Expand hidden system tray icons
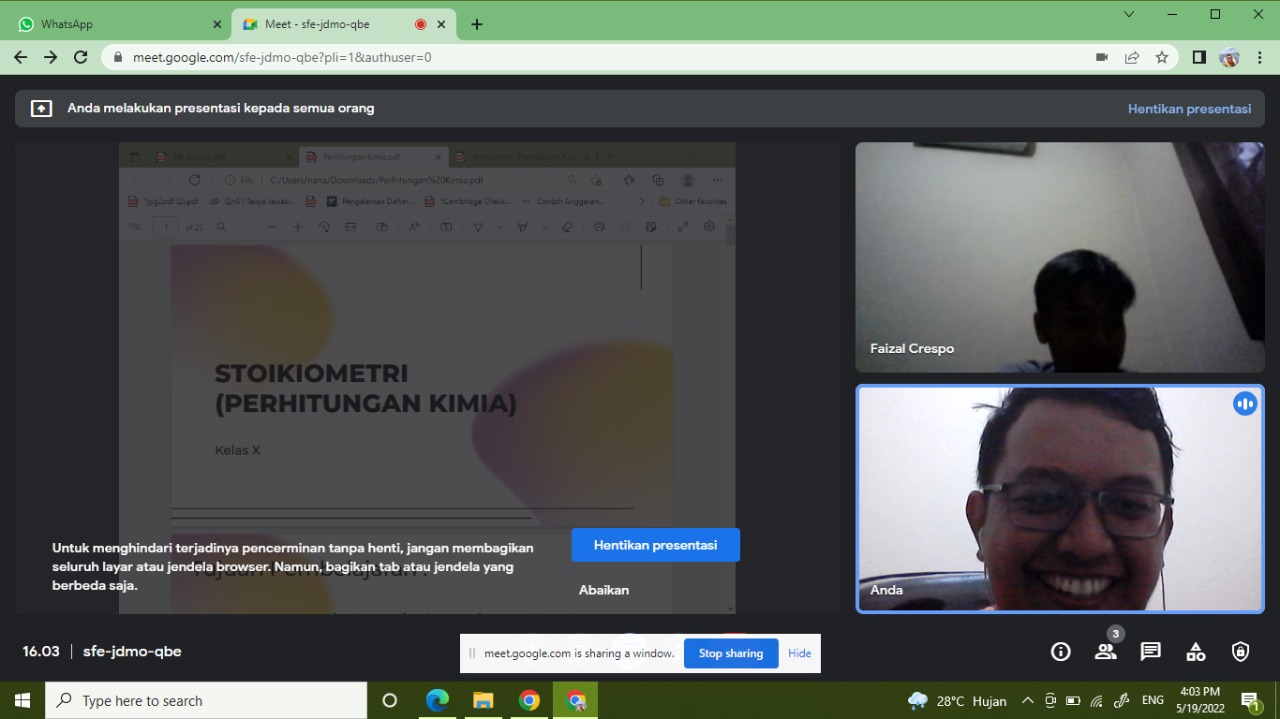 click(1027, 701)
